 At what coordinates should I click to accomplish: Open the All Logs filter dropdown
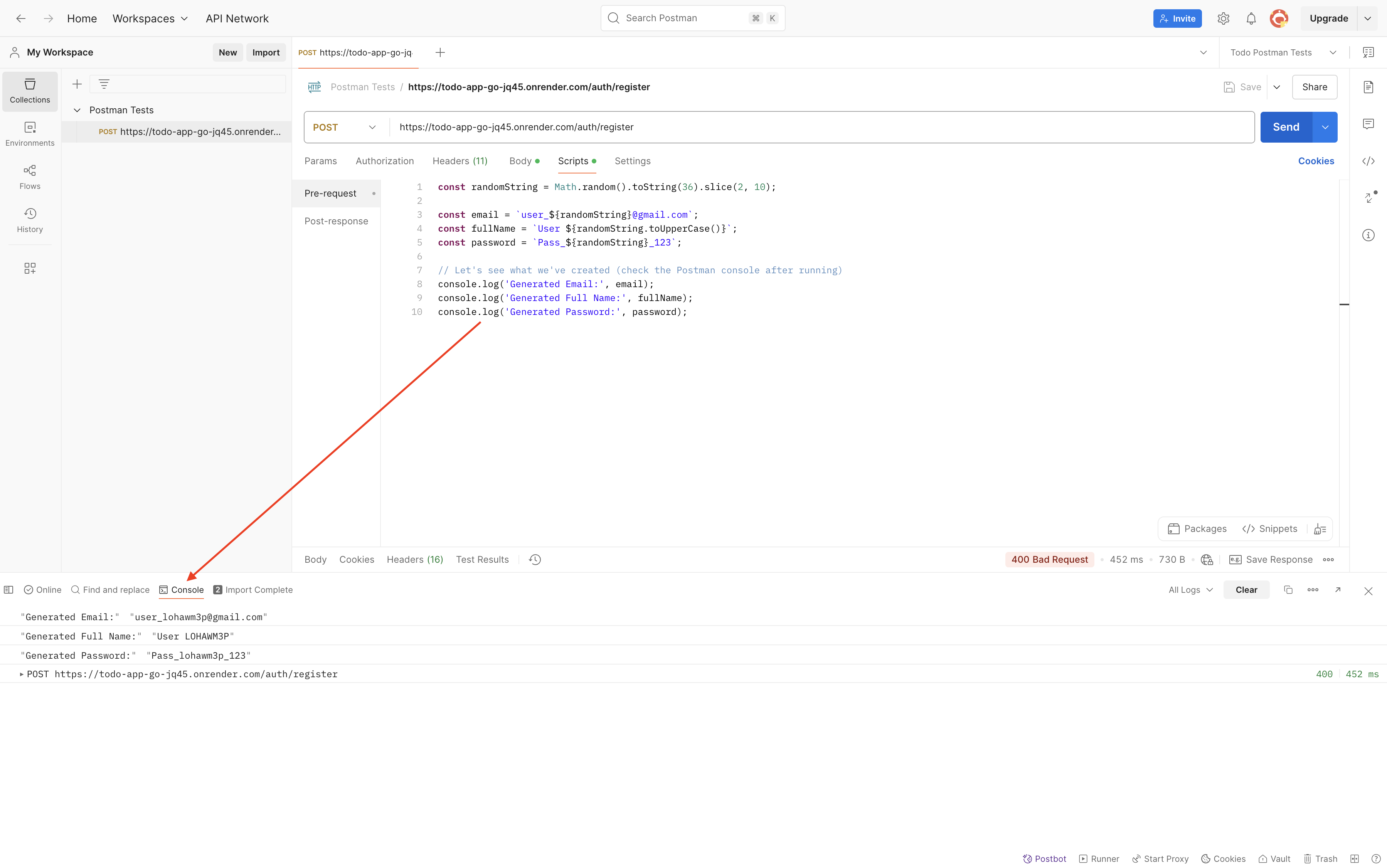coord(1191,590)
